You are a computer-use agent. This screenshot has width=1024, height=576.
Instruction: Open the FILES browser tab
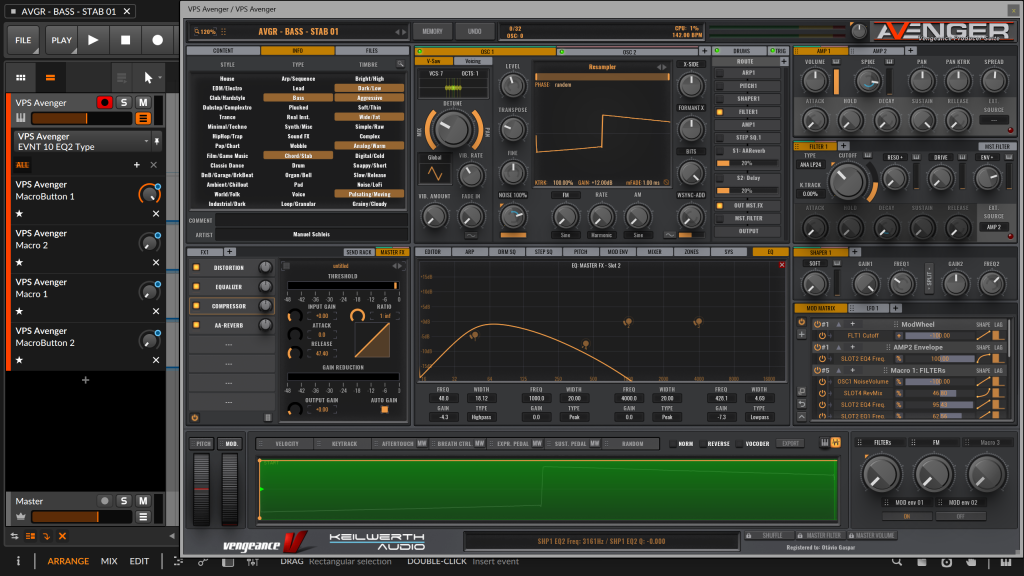(x=372, y=50)
